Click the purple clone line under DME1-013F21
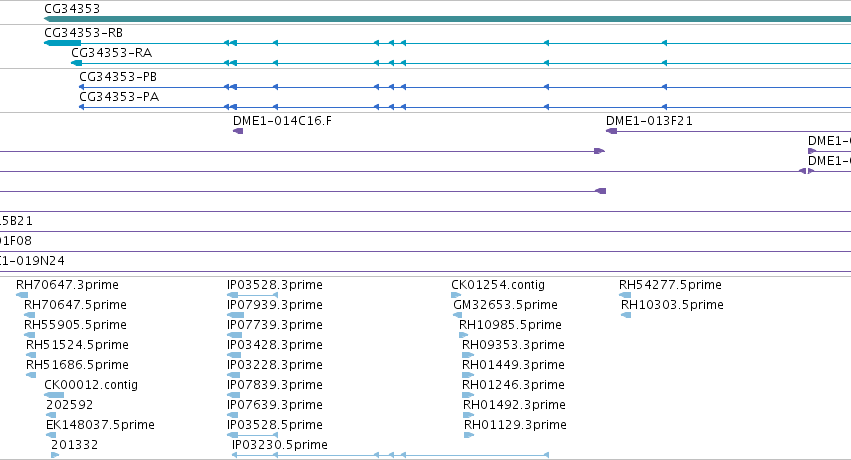Screen dimensions: 851x460 coord(728,131)
